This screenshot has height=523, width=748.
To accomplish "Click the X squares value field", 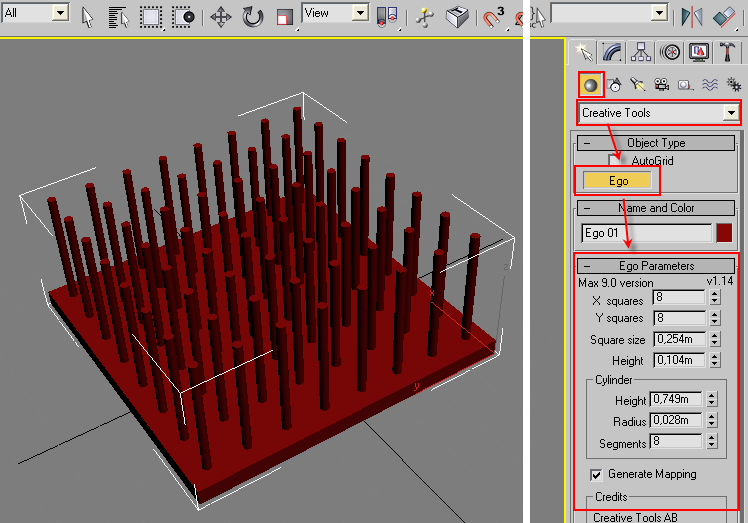I will click(678, 297).
